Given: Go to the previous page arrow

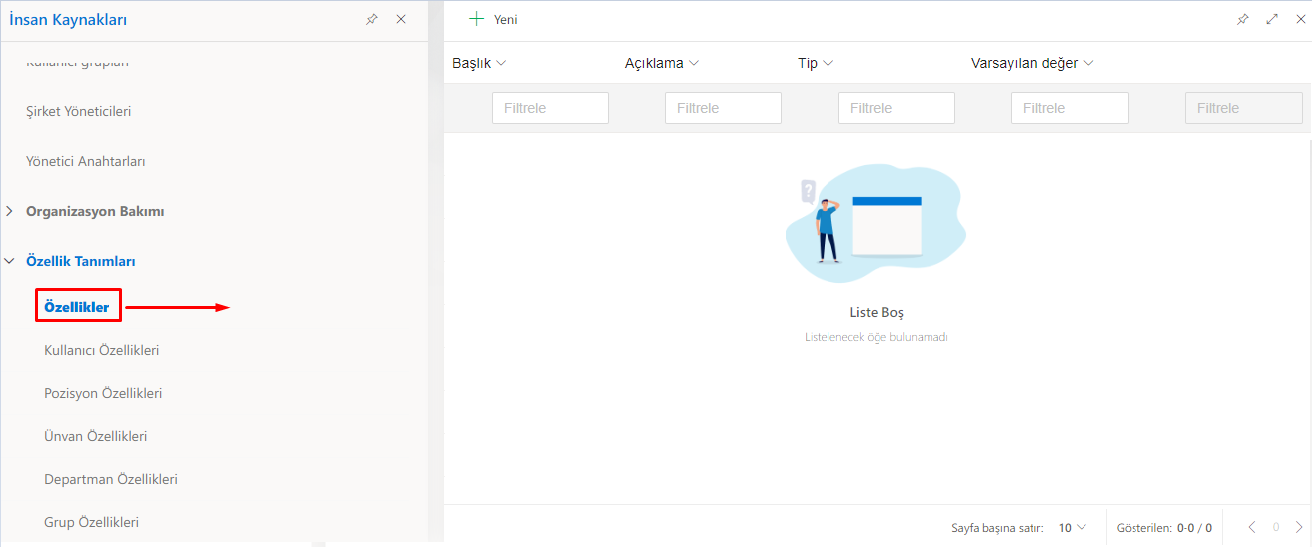Looking at the screenshot, I should (1251, 527).
